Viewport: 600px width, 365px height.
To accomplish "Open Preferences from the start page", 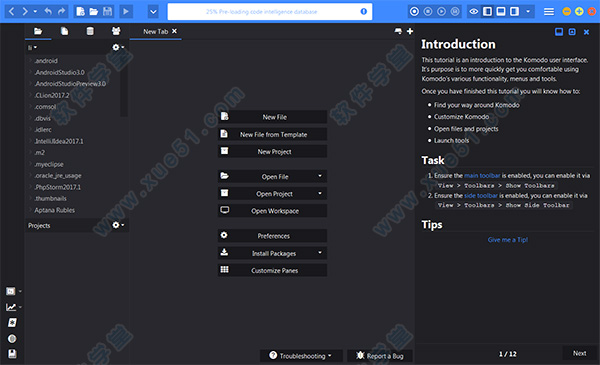I will coord(272,236).
